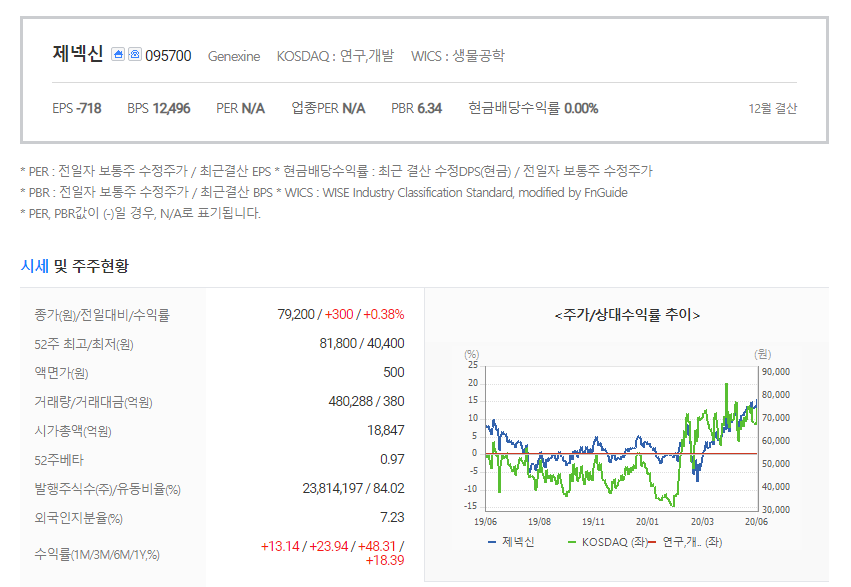Click the 외국인지분율(%) row label
The height and width of the screenshot is (587, 851).
click(78, 518)
